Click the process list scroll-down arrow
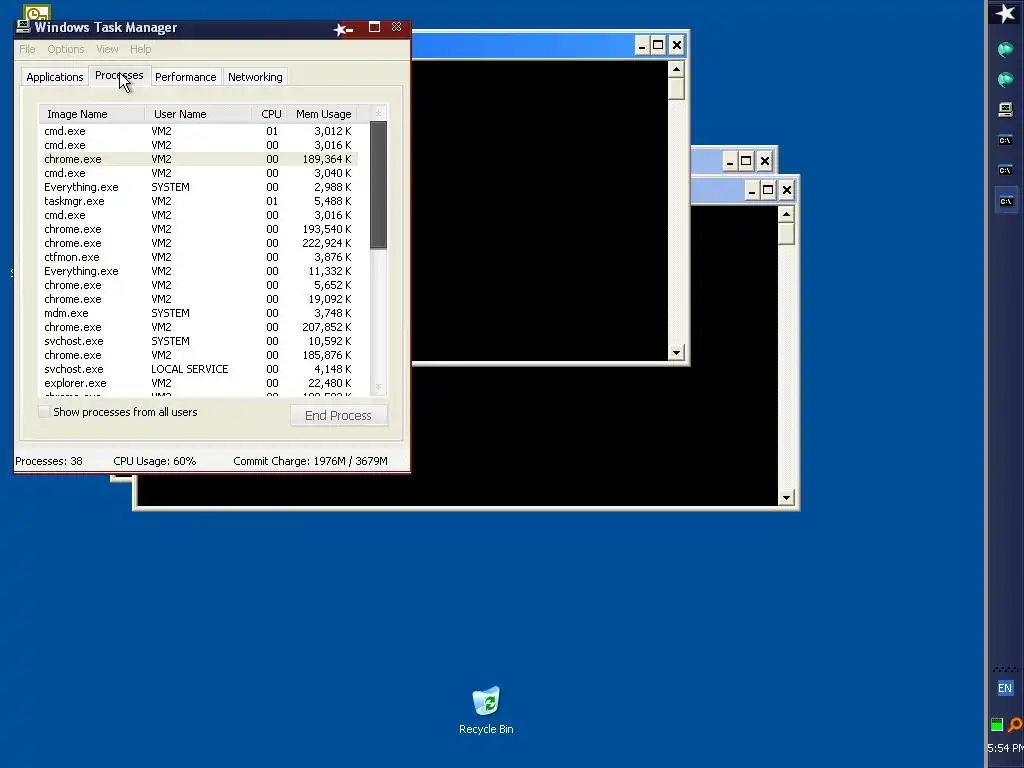The image size is (1024, 768). tap(378, 387)
